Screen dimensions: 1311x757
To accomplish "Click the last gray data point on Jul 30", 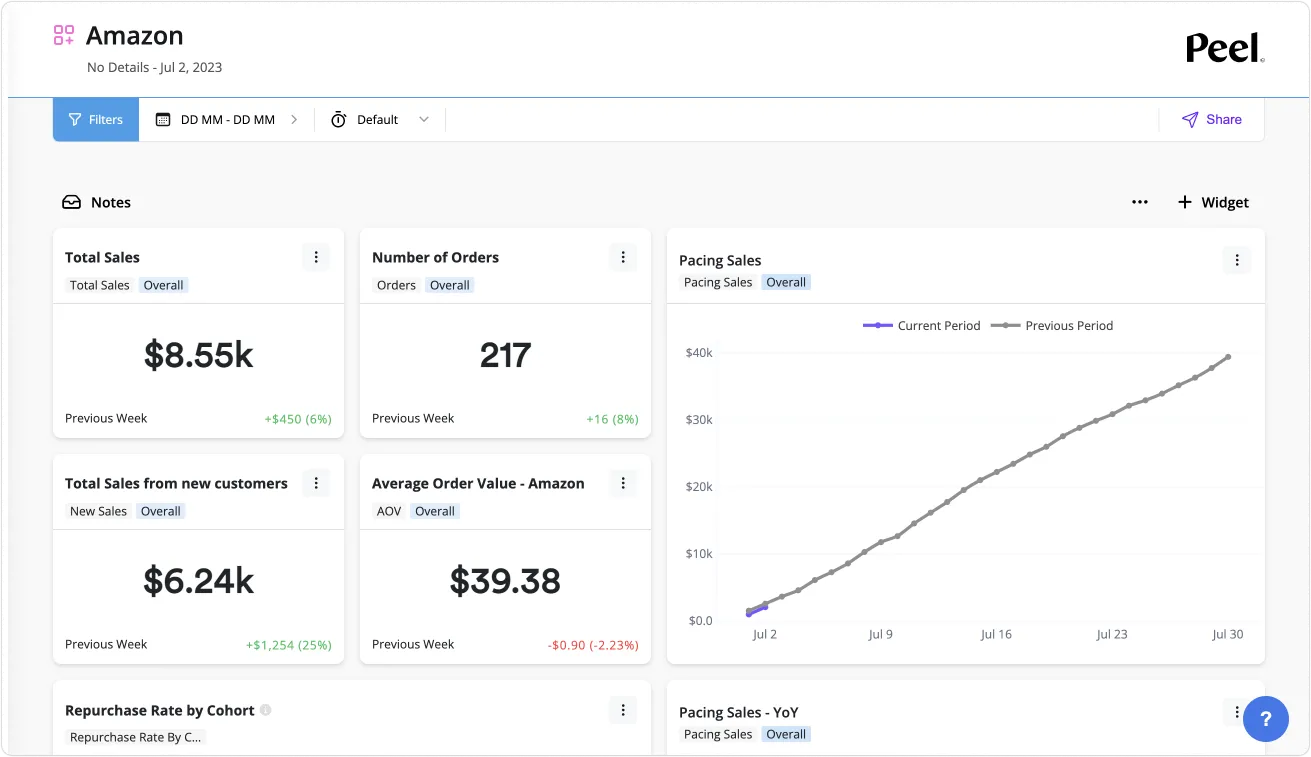I will pos(1228,357).
